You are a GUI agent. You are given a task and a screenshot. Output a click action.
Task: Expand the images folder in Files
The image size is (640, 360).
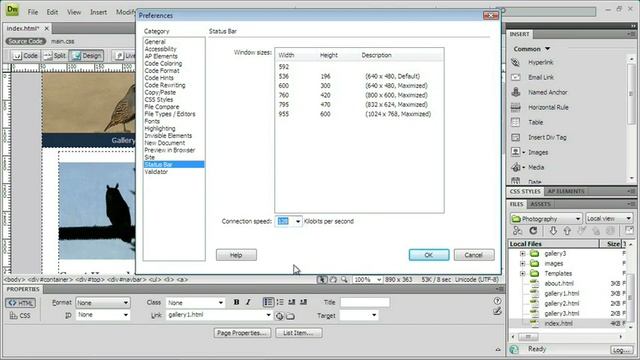tap(522, 263)
